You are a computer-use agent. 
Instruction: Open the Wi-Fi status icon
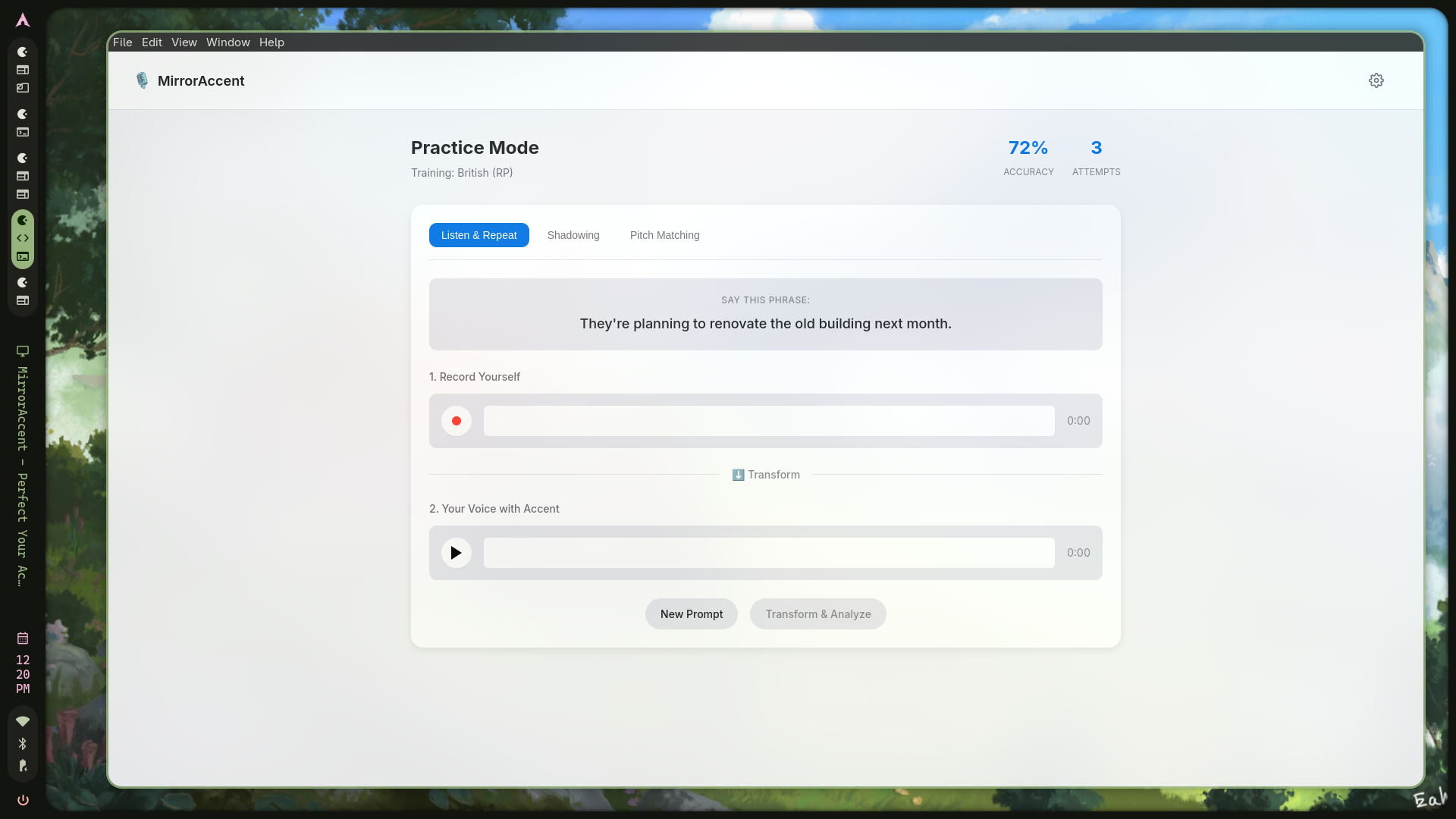pyautogui.click(x=23, y=721)
